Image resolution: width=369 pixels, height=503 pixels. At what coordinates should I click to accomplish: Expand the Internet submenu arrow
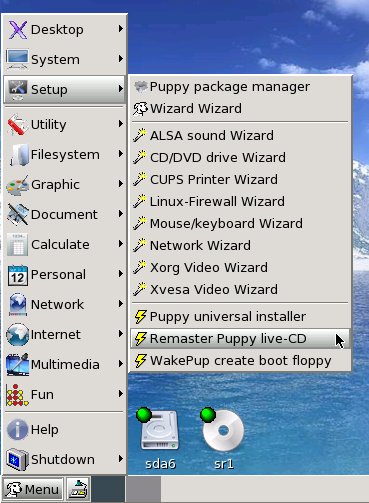point(121,334)
